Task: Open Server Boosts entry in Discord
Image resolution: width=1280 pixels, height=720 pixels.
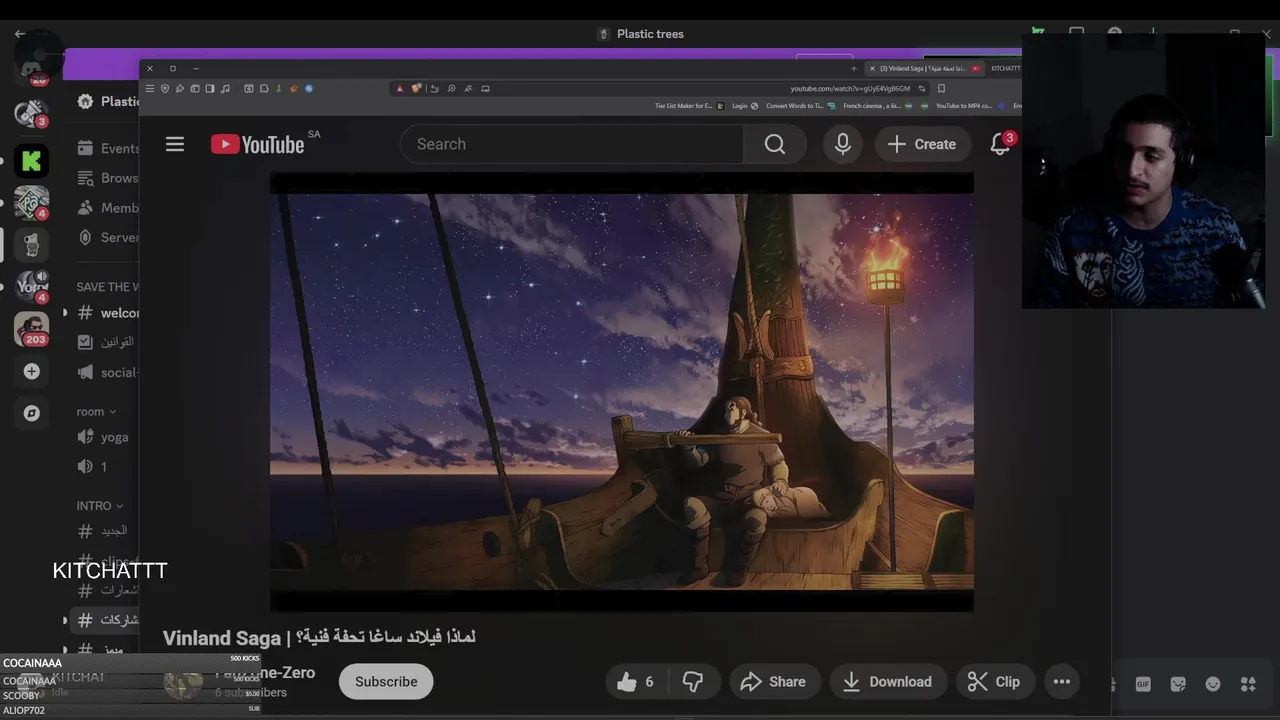Action: [x=108, y=237]
